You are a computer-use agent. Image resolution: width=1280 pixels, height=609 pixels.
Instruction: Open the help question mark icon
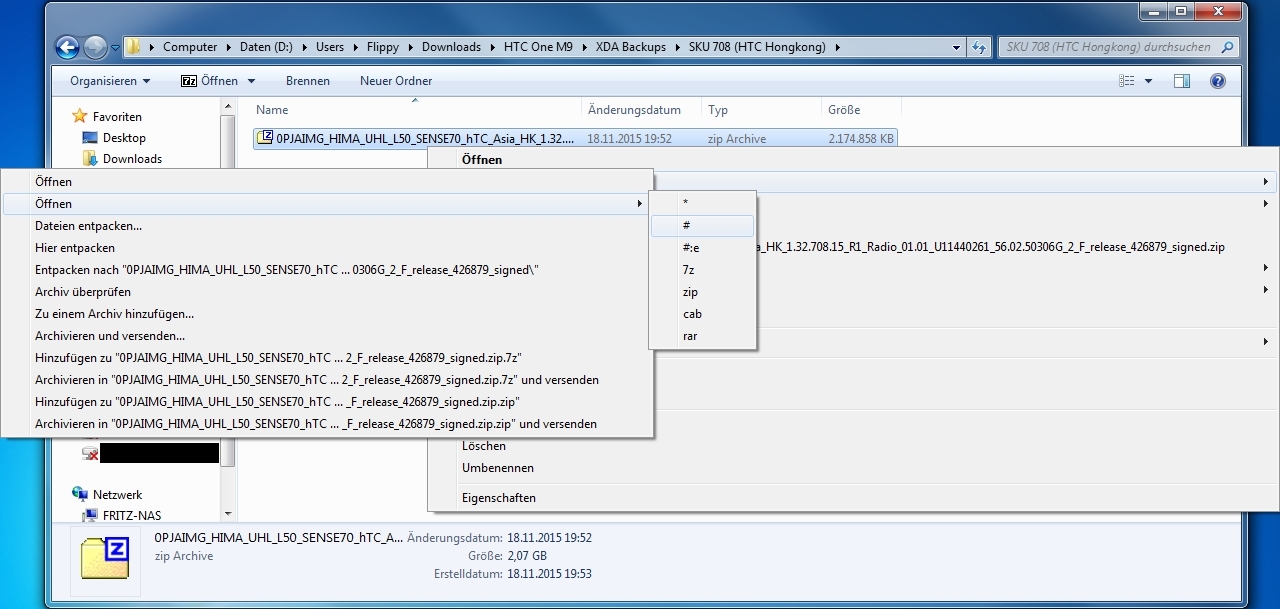[1217, 81]
